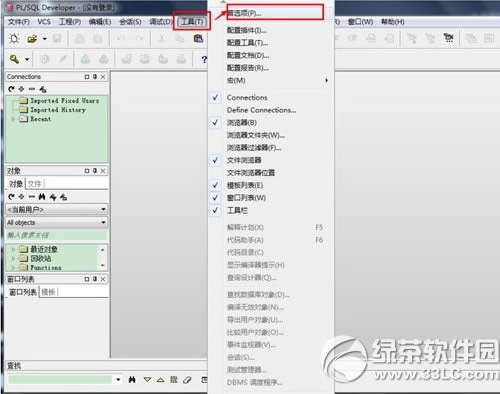Expand the 回收站 folder node
The height and width of the screenshot is (394, 500).
click(x=13, y=258)
